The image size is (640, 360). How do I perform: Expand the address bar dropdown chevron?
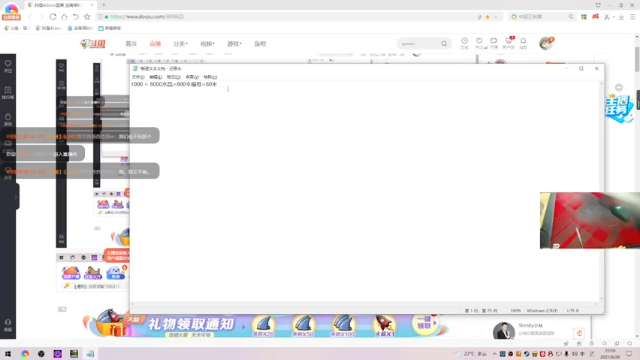[496, 17]
